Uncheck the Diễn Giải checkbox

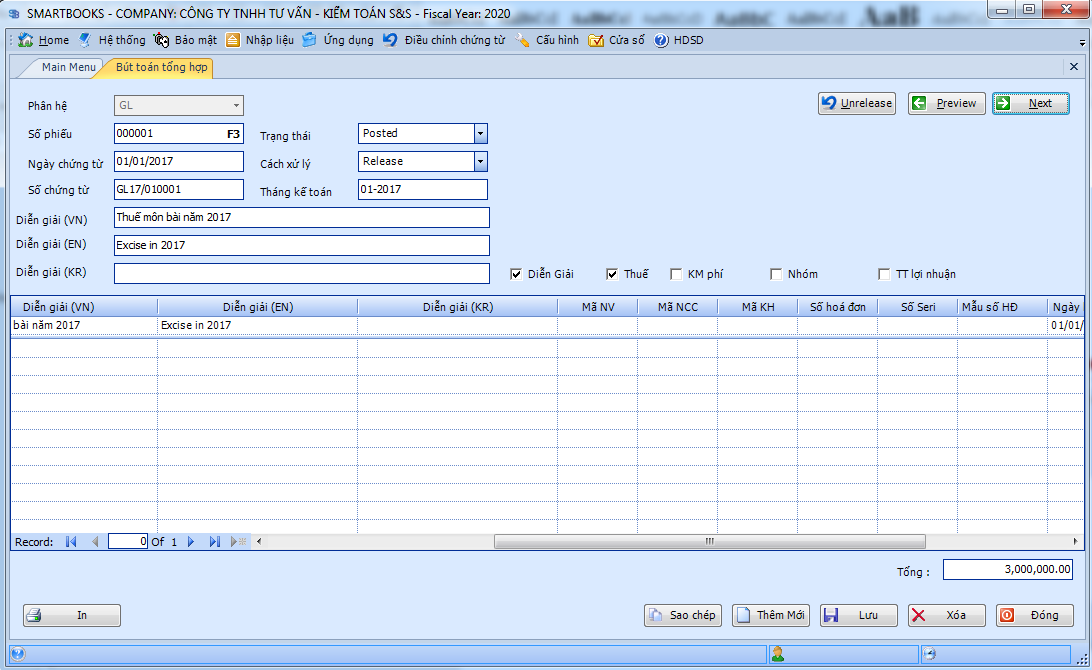click(x=516, y=274)
